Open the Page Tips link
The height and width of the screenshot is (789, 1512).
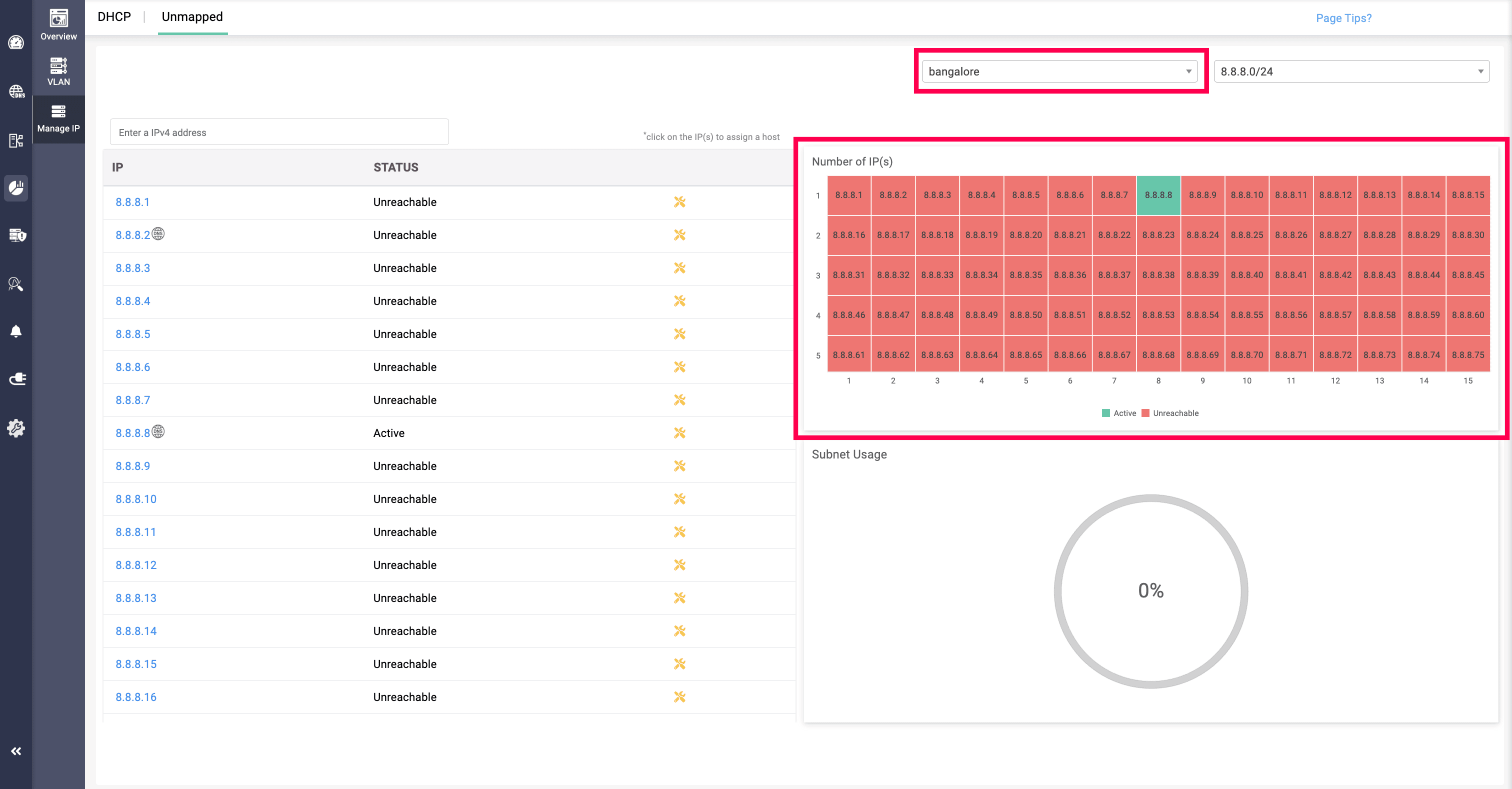point(1343,18)
